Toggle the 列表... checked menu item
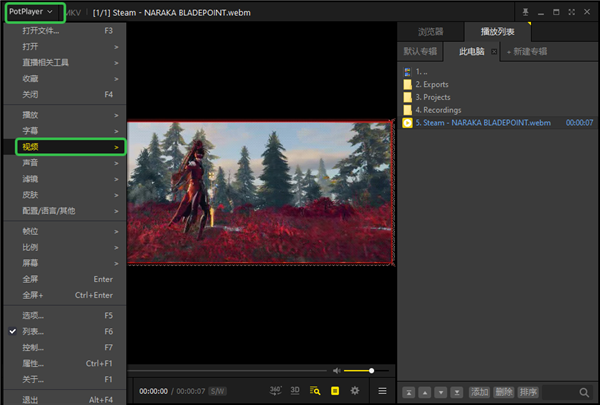 [34, 331]
